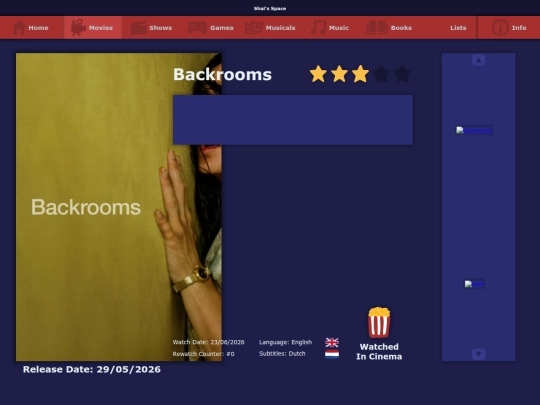Screen dimensions: 540x405
Task: Click the popcorn bucket icon
Action: coord(379,322)
